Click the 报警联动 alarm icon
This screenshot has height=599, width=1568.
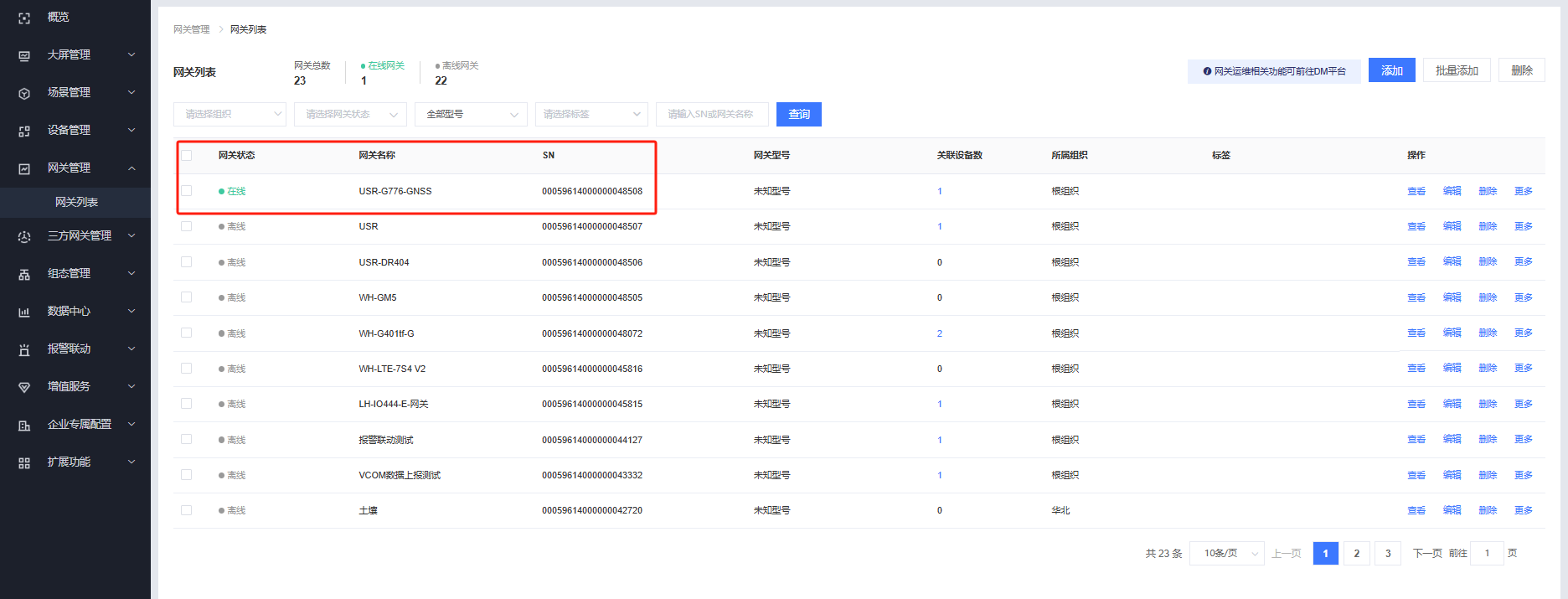(x=24, y=349)
